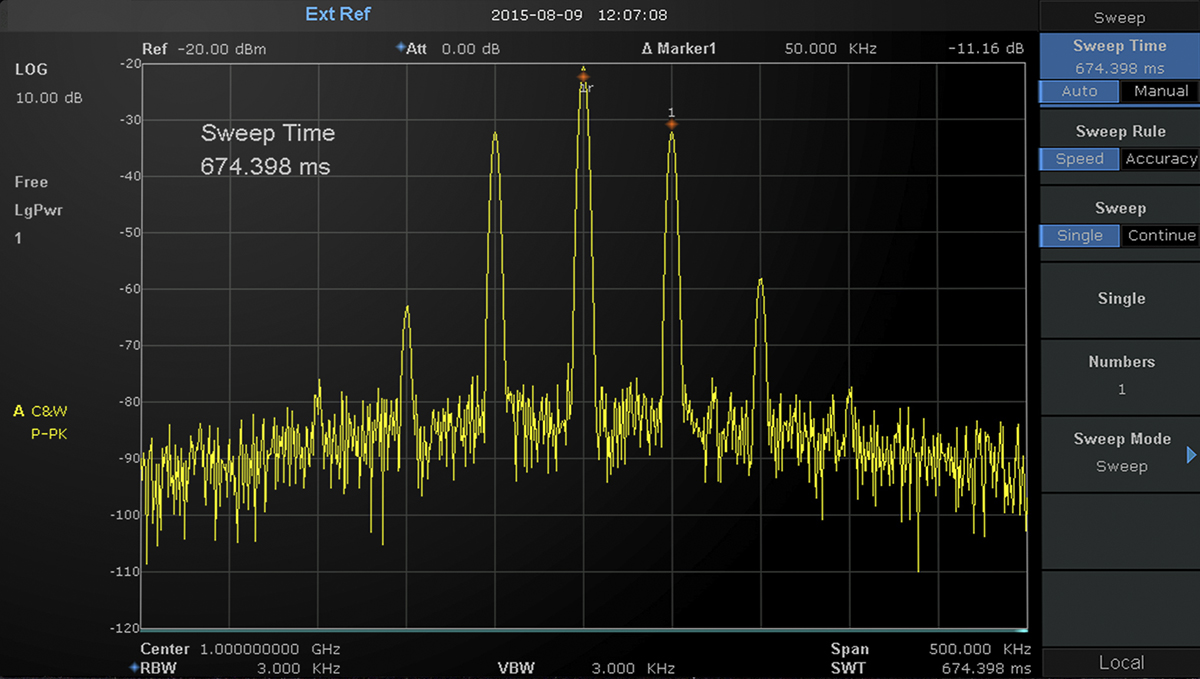Click the Δ Marker1 label
This screenshot has height=679, width=1200.
click(x=678, y=48)
